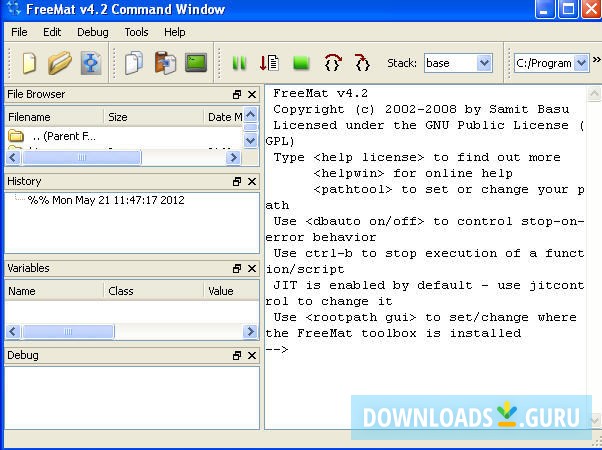Close the History panel
This screenshot has width=602, height=450.
(252, 182)
